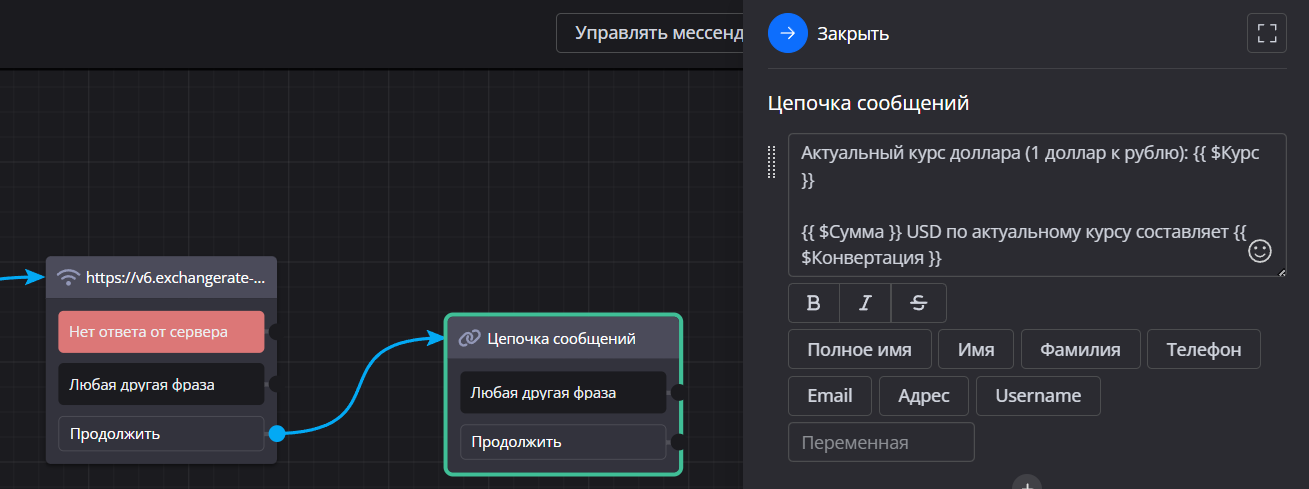The width and height of the screenshot is (1309, 489).
Task: Toggle bold text formatting
Action: click(813, 304)
